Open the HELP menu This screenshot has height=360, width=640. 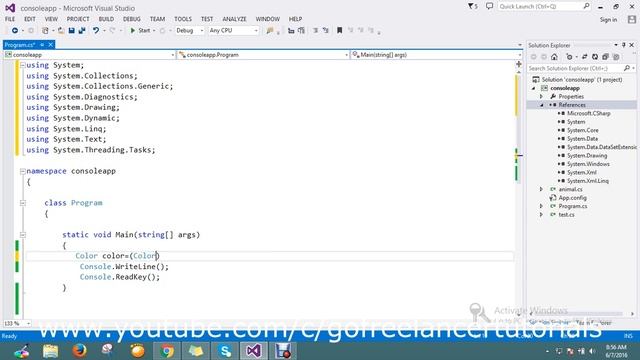[x=295, y=19]
